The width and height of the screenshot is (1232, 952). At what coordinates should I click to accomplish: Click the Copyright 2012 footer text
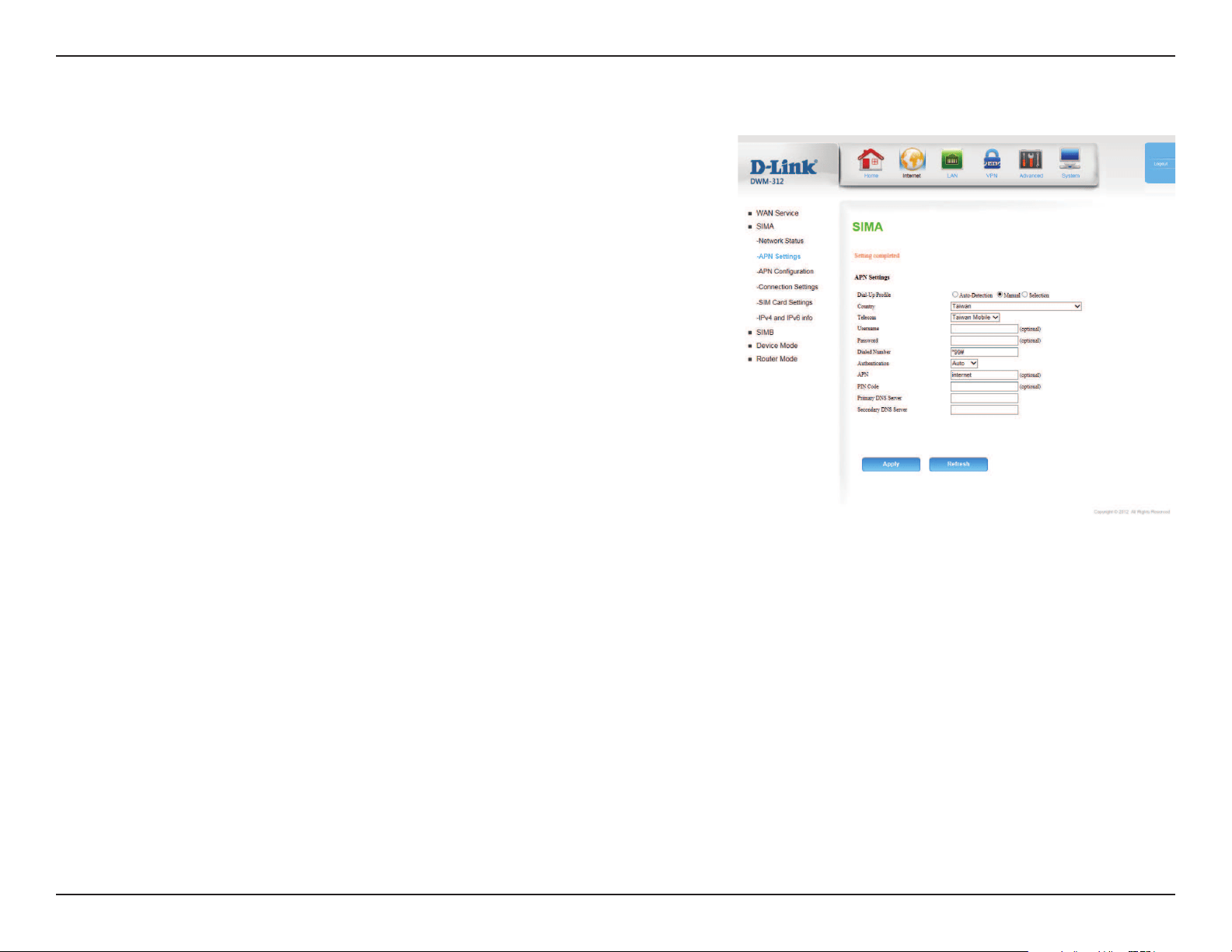coord(1132,512)
